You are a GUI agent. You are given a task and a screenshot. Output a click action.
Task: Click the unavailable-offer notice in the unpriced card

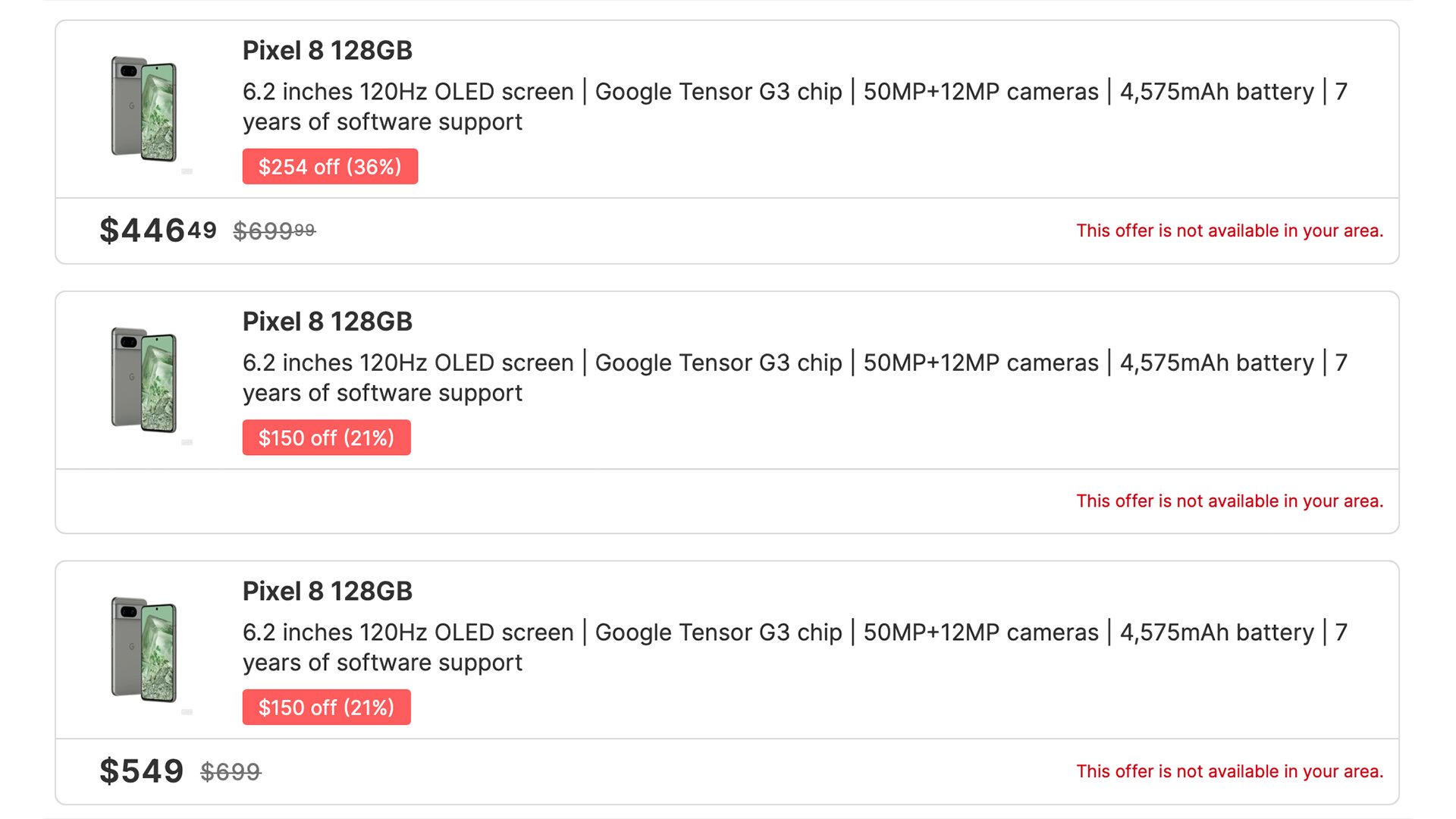pos(1229,501)
